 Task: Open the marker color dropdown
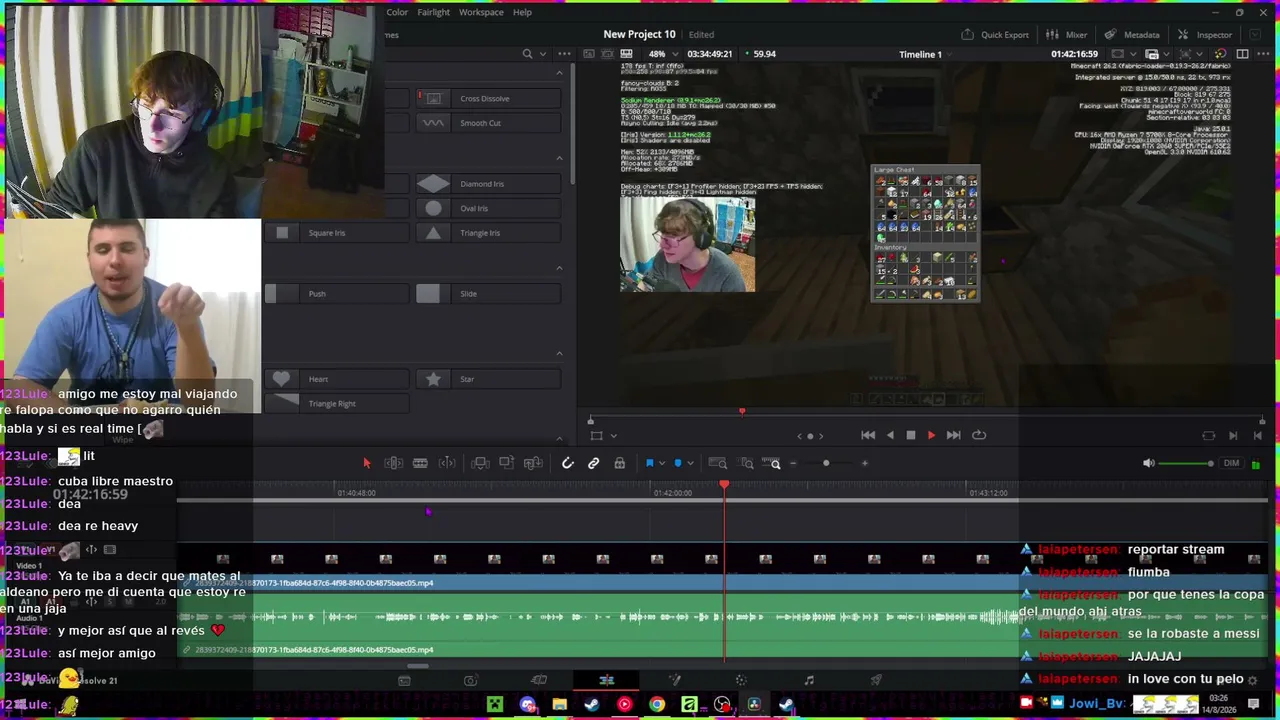(x=690, y=463)
